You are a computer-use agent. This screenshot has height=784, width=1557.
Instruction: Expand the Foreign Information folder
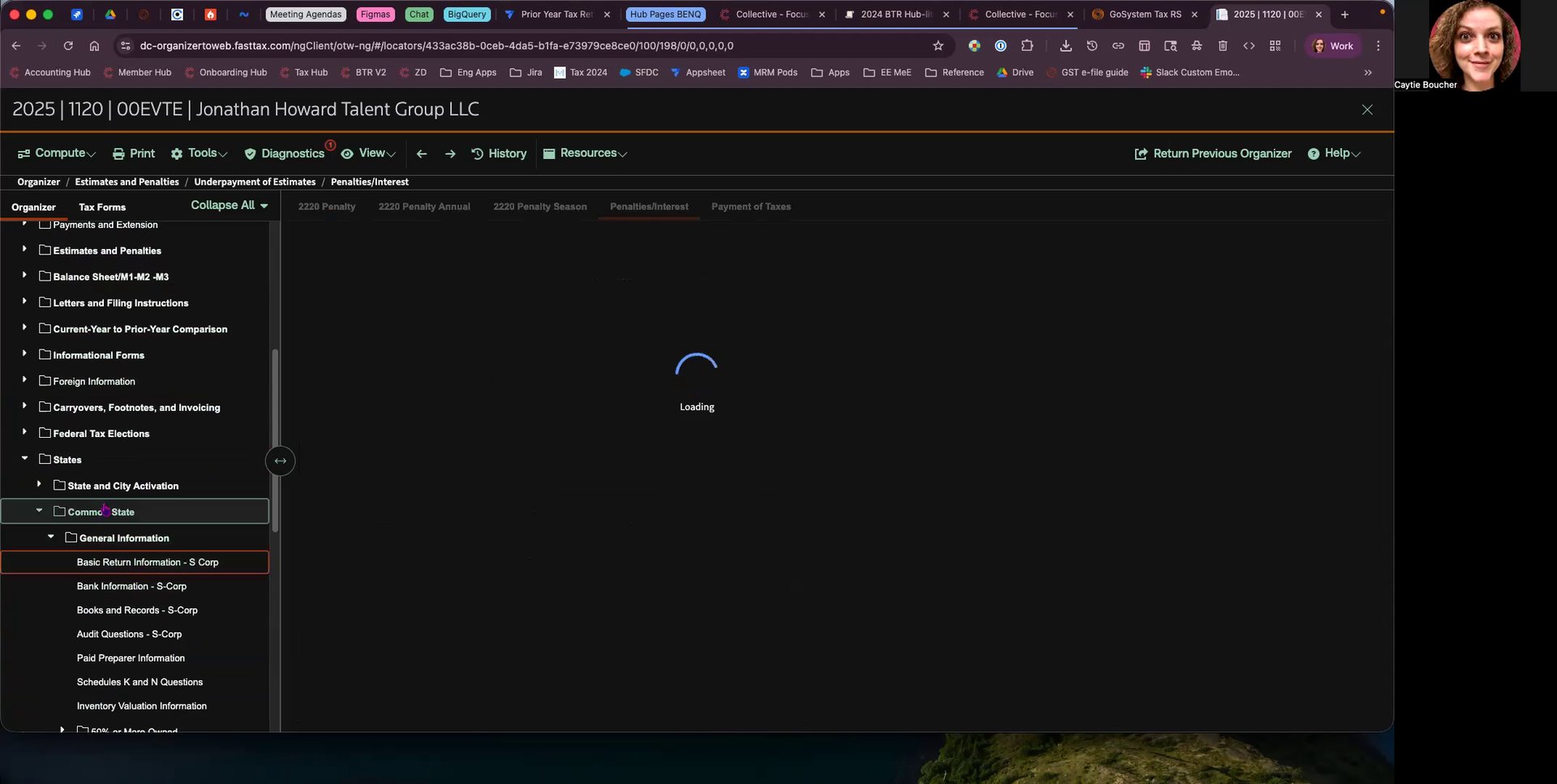point(24,380)
